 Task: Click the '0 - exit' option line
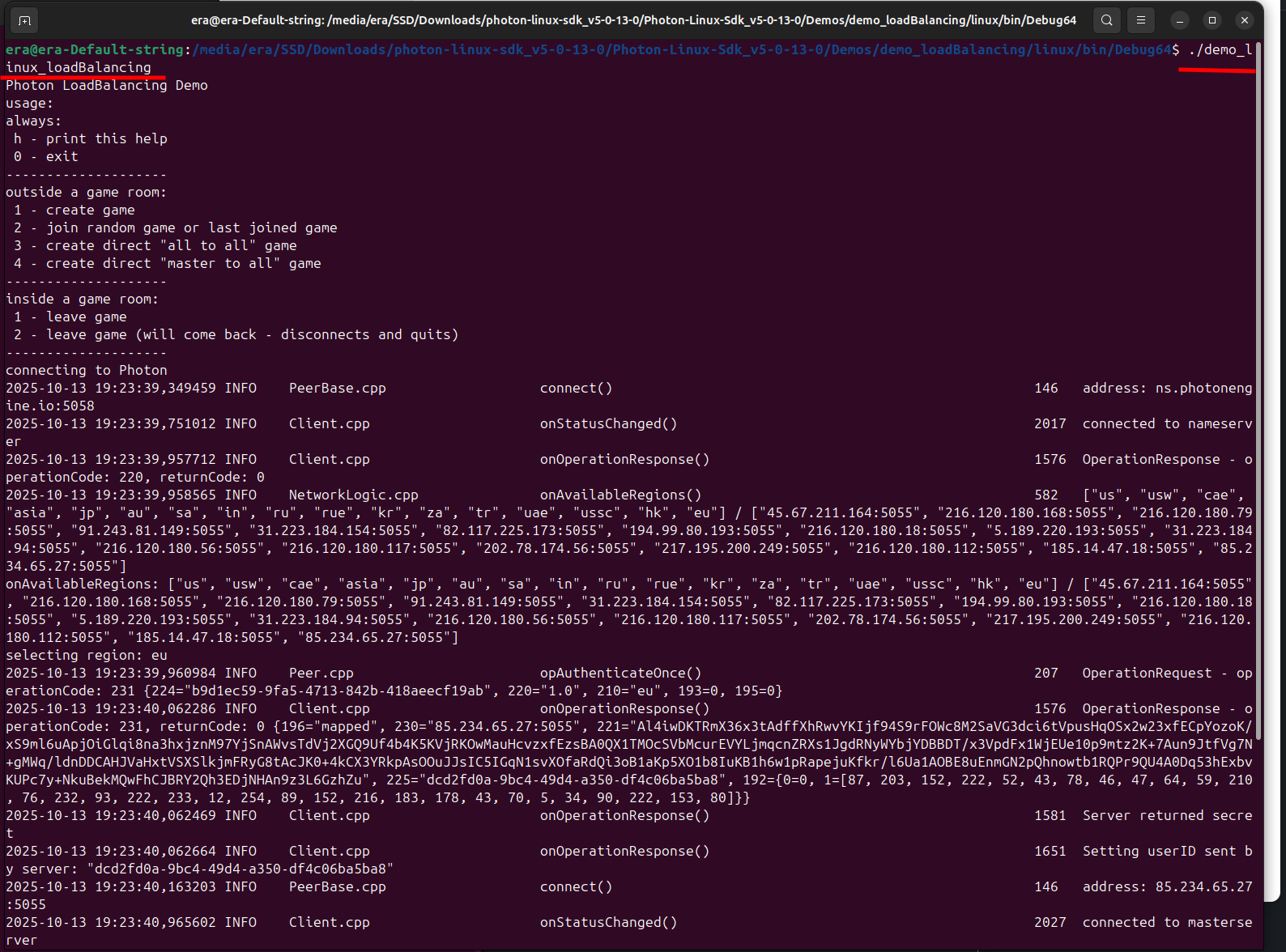pos(46,156)
